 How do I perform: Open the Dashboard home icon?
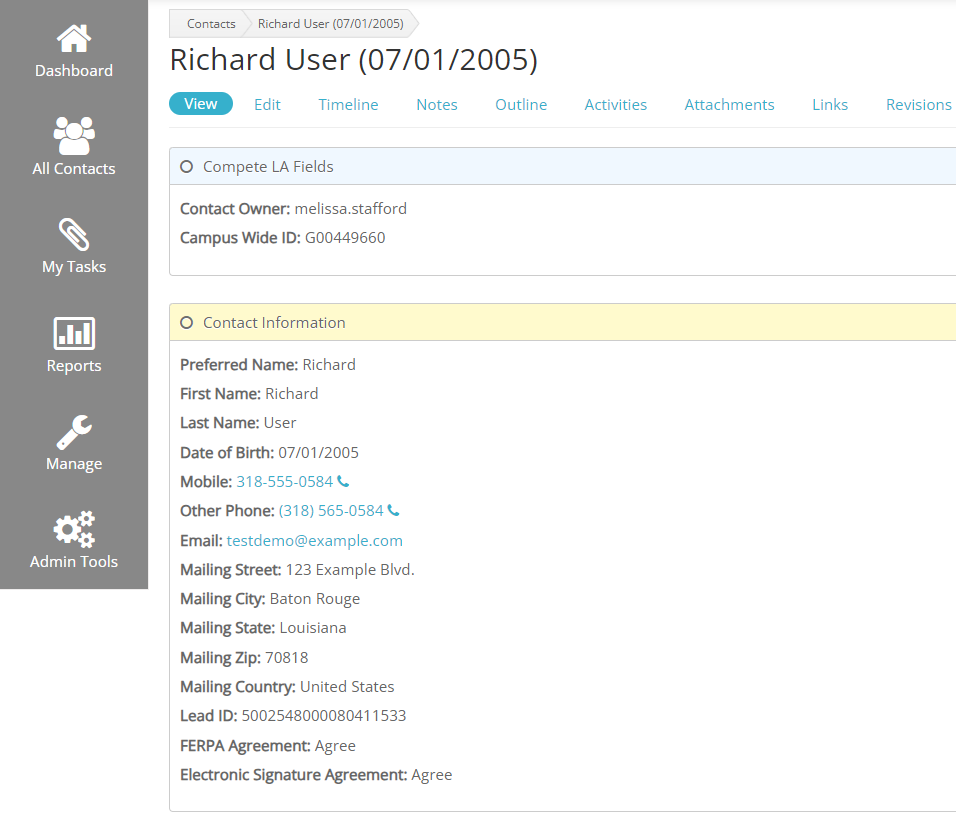pyautogui.click(x=74, y=40)
